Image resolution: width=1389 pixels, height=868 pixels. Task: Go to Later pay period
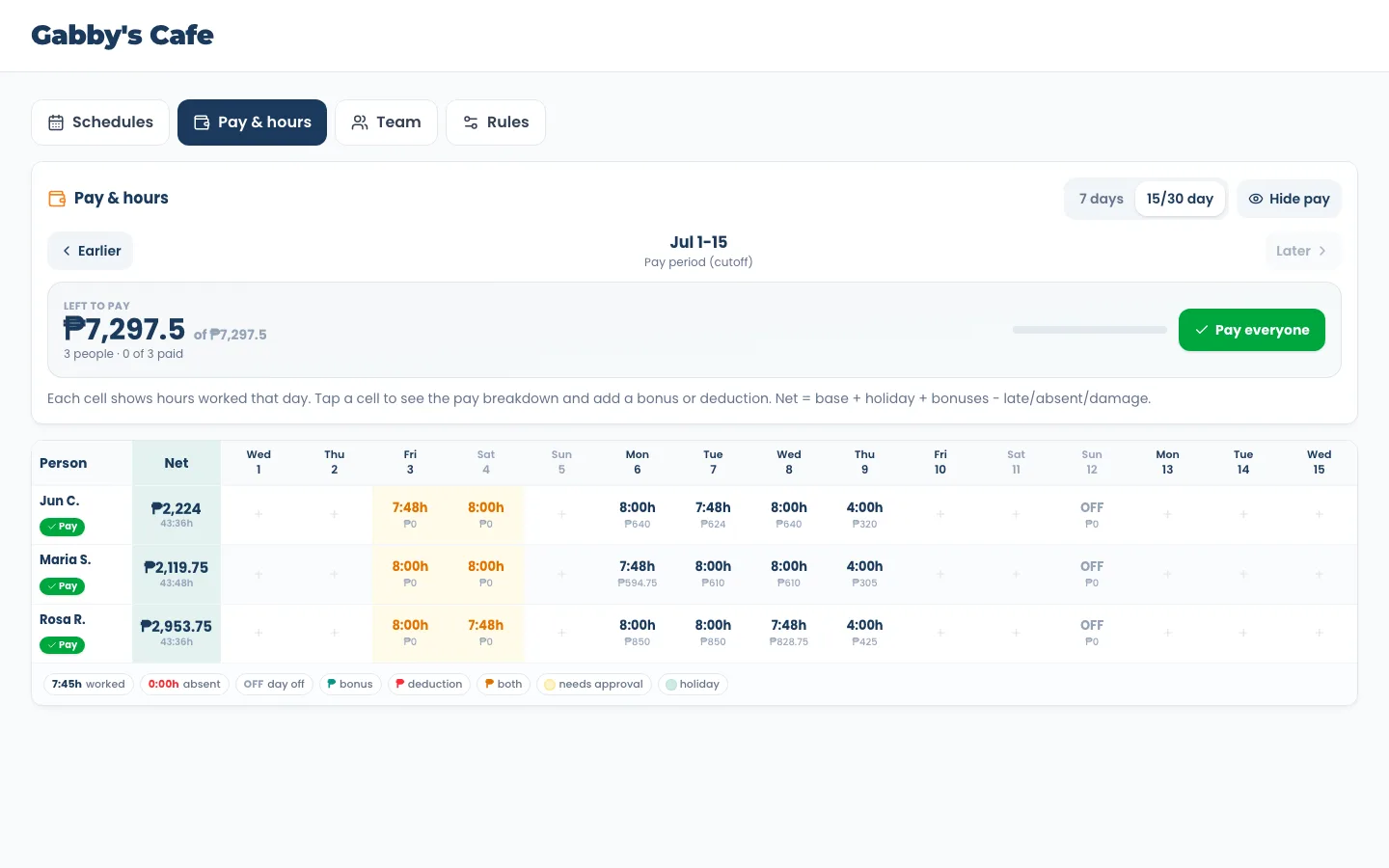coord(1302,251)
